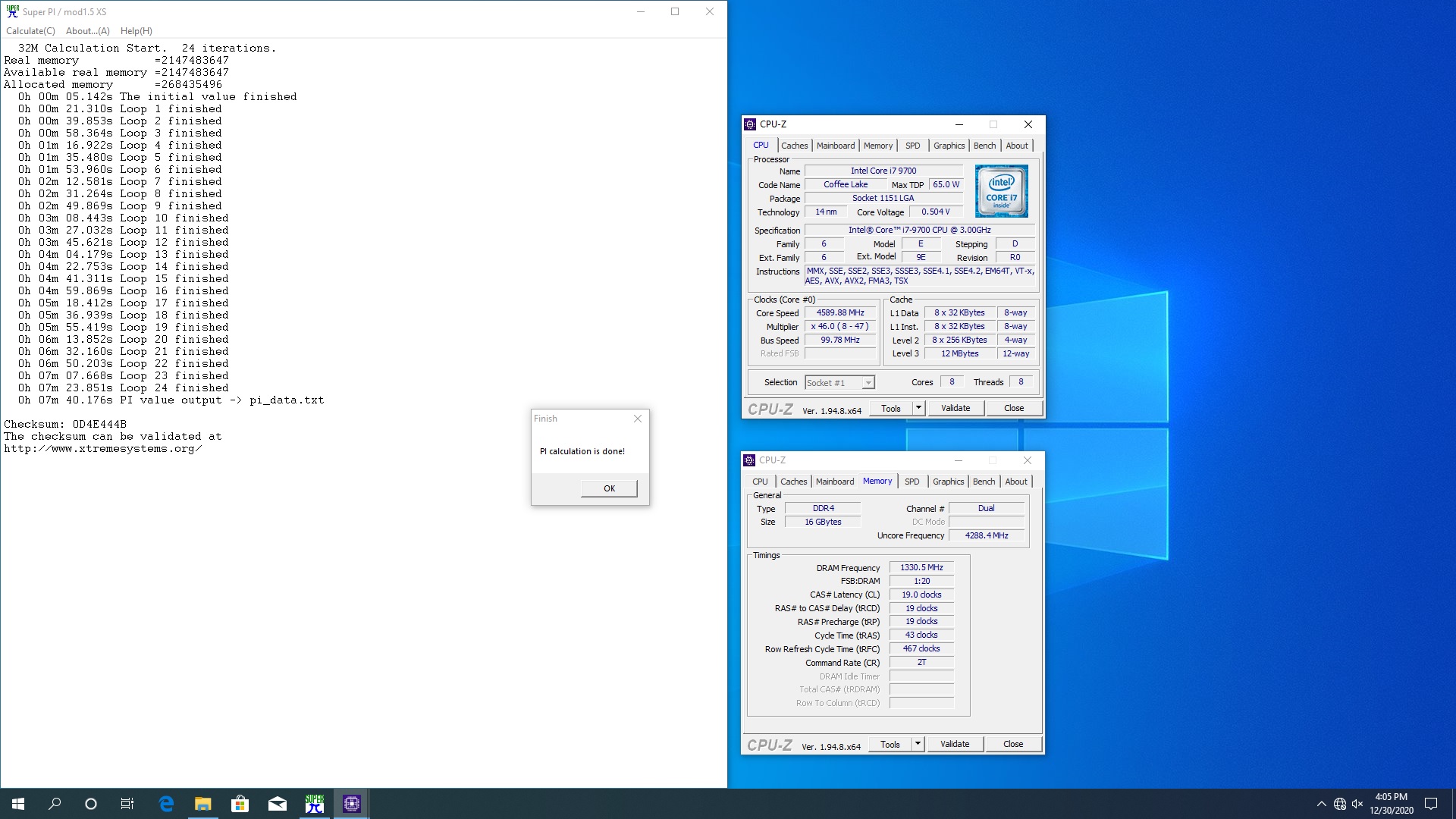Expand Tools dropdown arrow in upper CPU-Z

918,408
